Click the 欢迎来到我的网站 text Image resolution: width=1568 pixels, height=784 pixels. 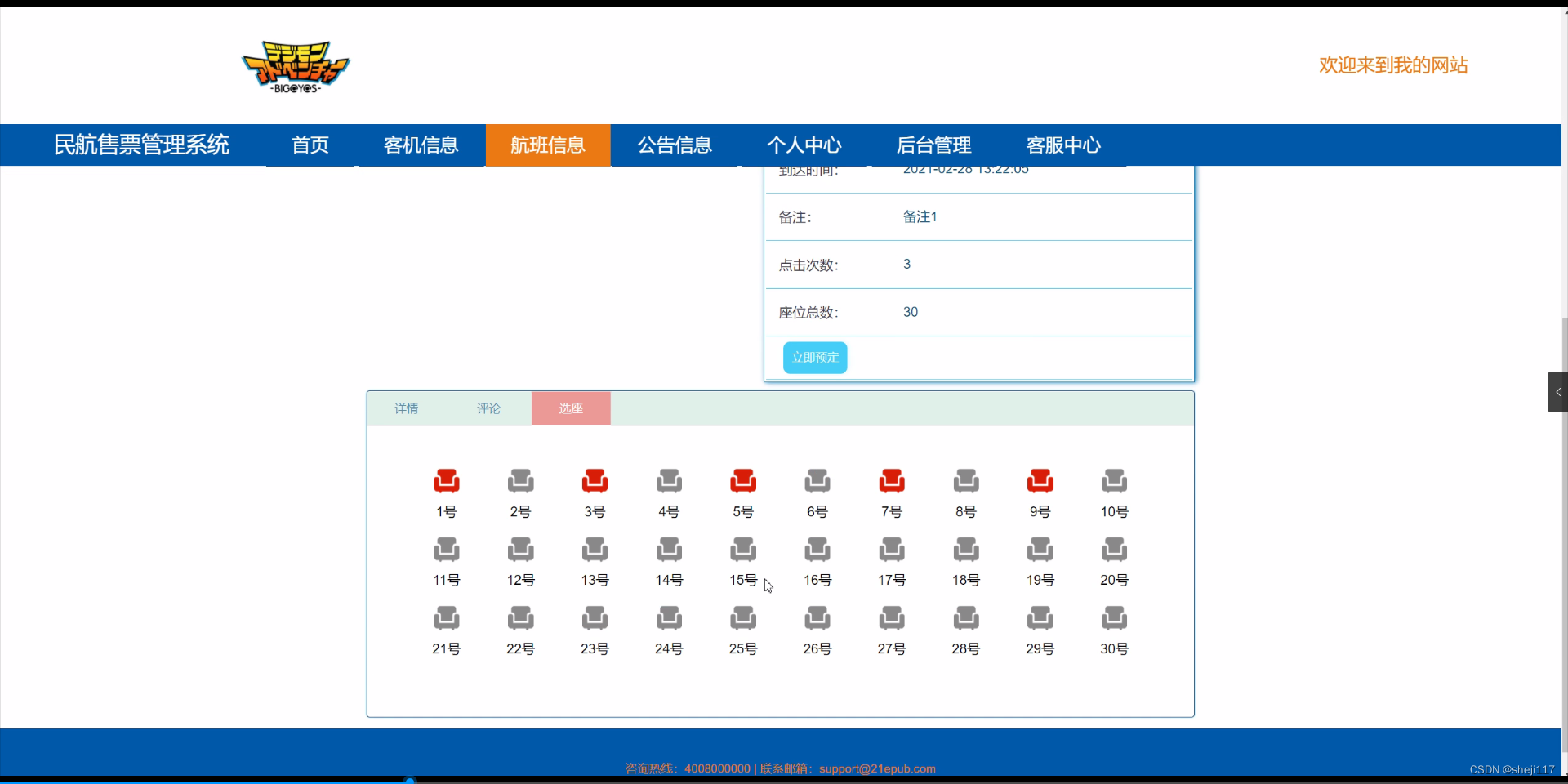click(x=1393, y=65)
